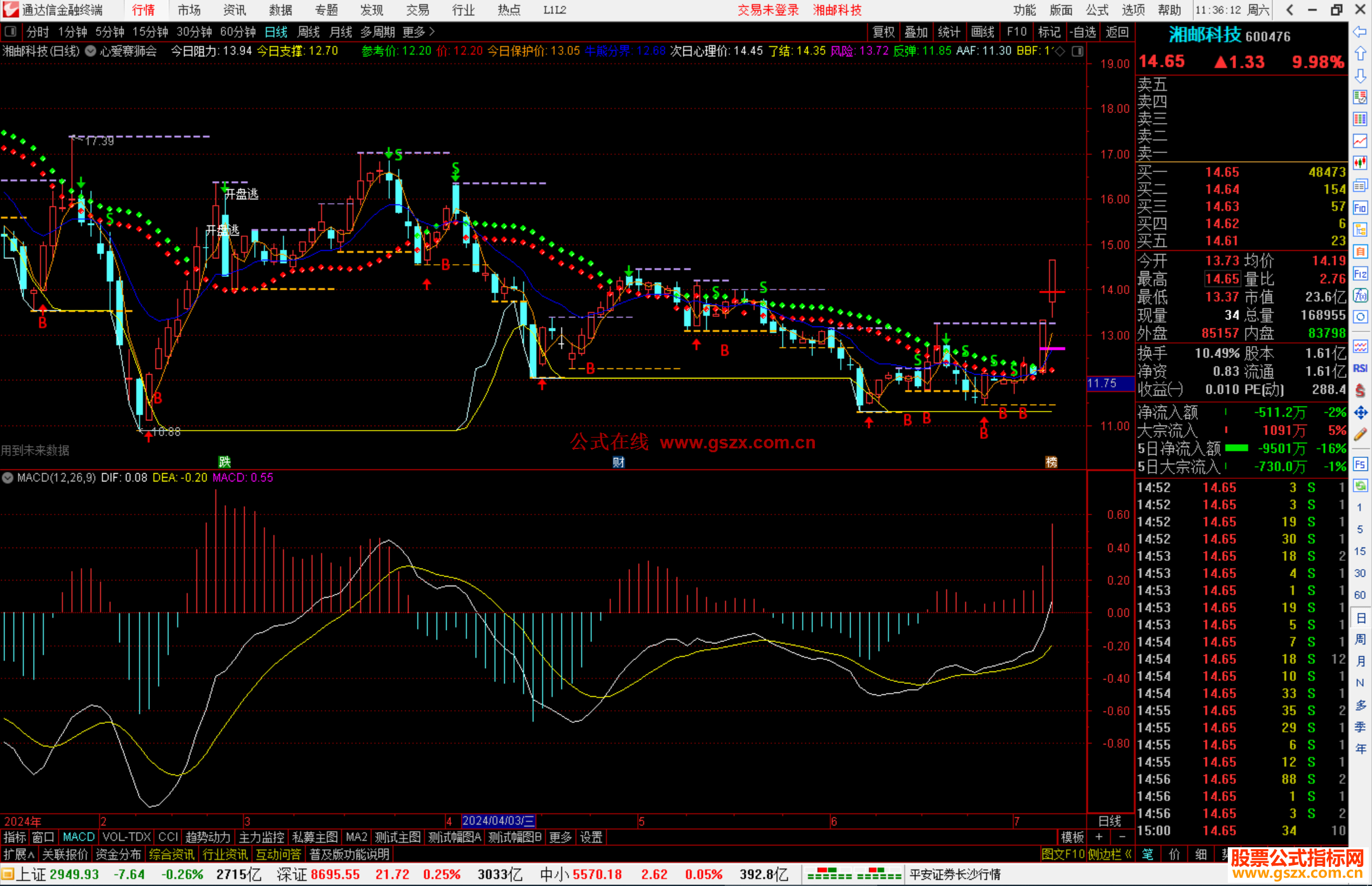Select the VOL-TDX indicator tab

(x=126, y=837)
